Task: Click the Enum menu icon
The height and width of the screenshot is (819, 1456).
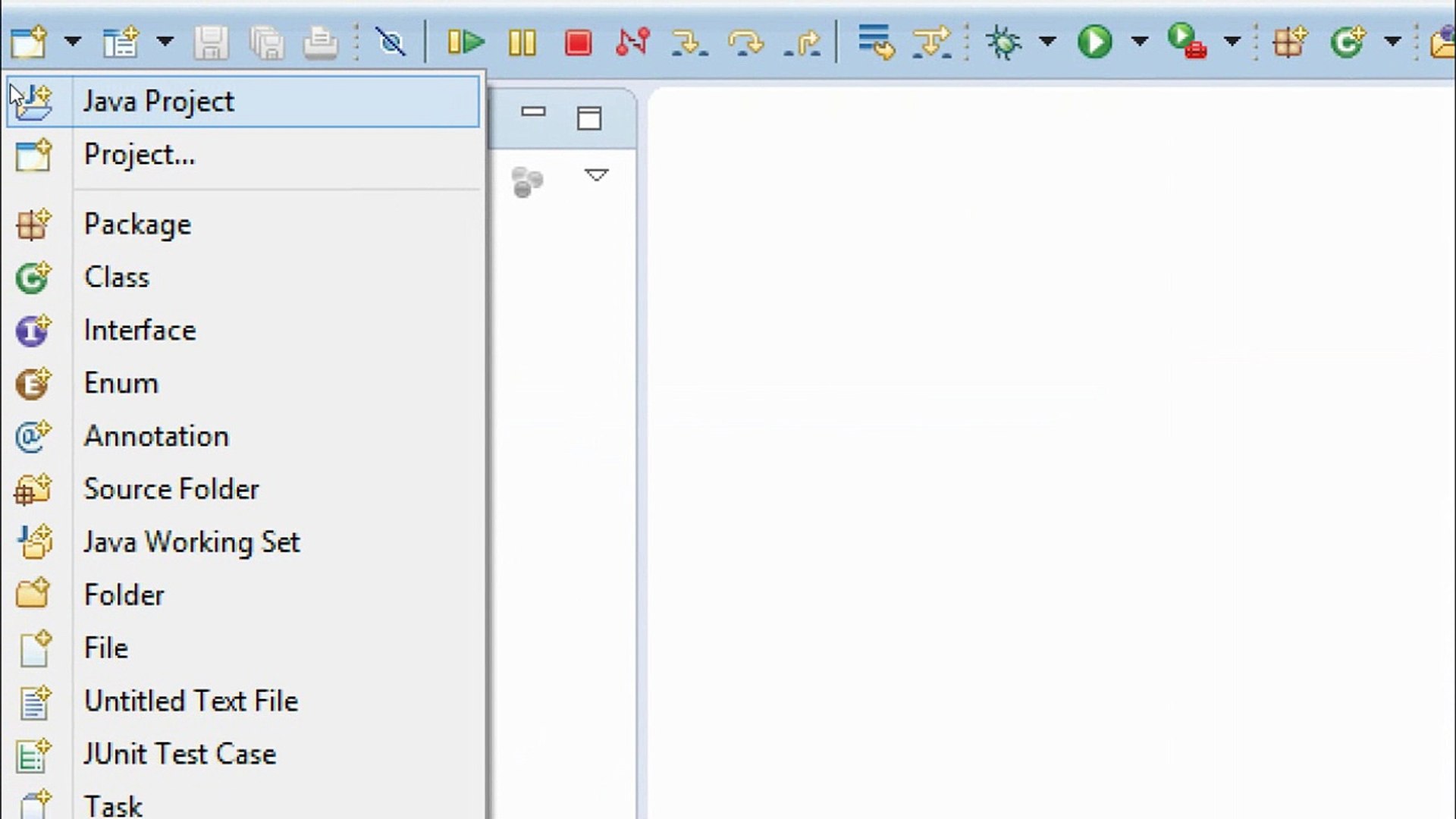Action: click(33, 384)
